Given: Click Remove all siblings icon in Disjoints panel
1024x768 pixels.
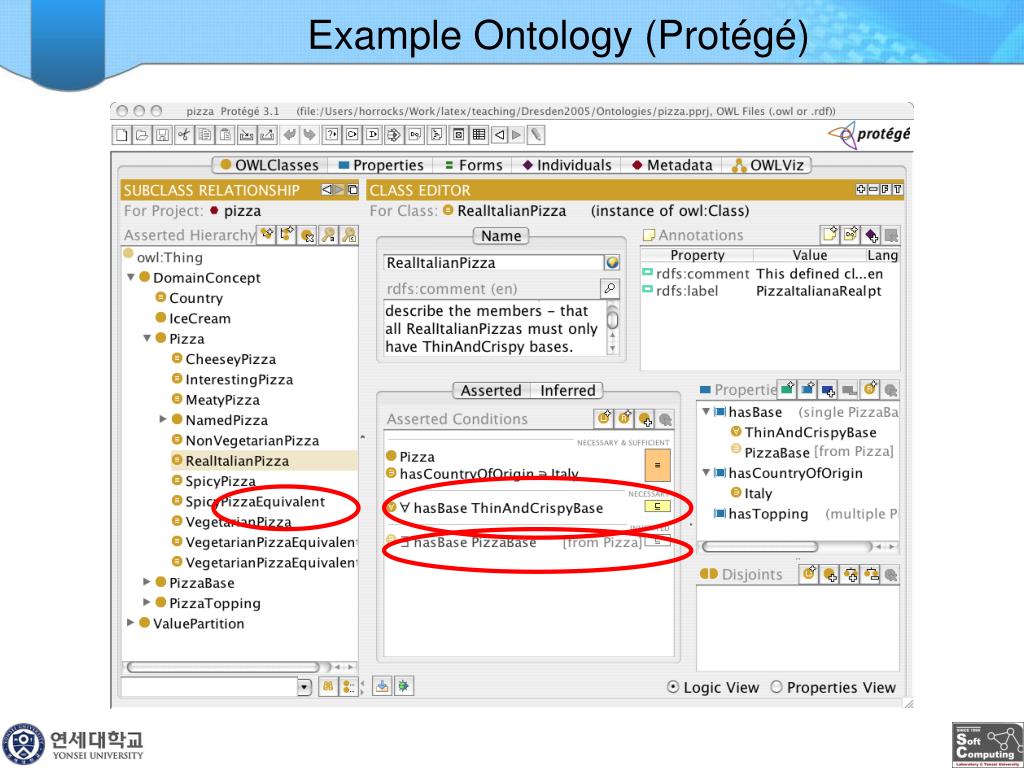Looking at the screenshot, I should click(x=871, y=574).
